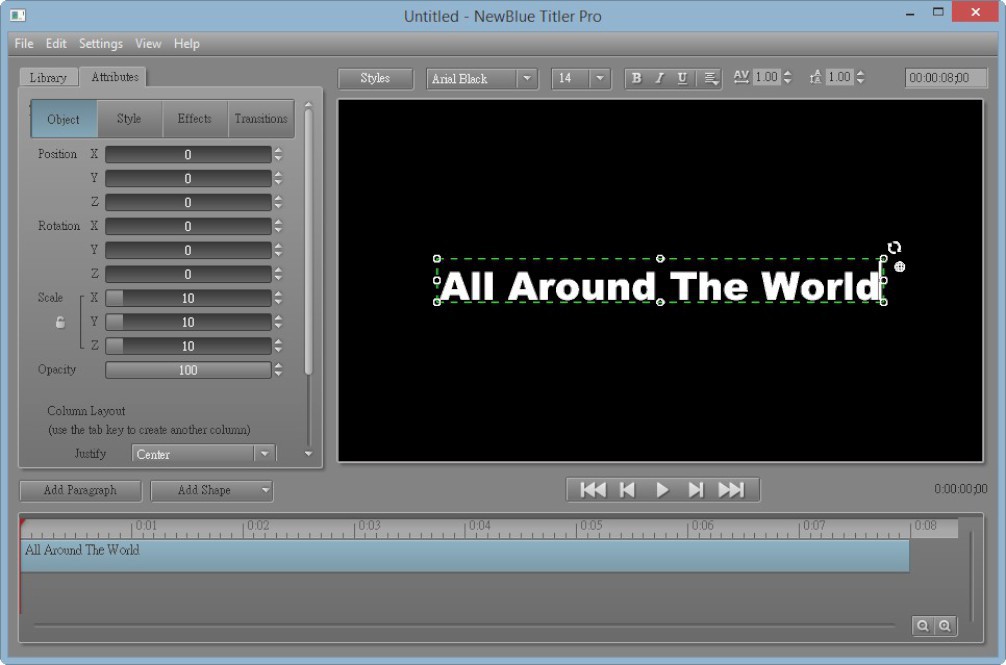Play the title preview

pos(662,490)
